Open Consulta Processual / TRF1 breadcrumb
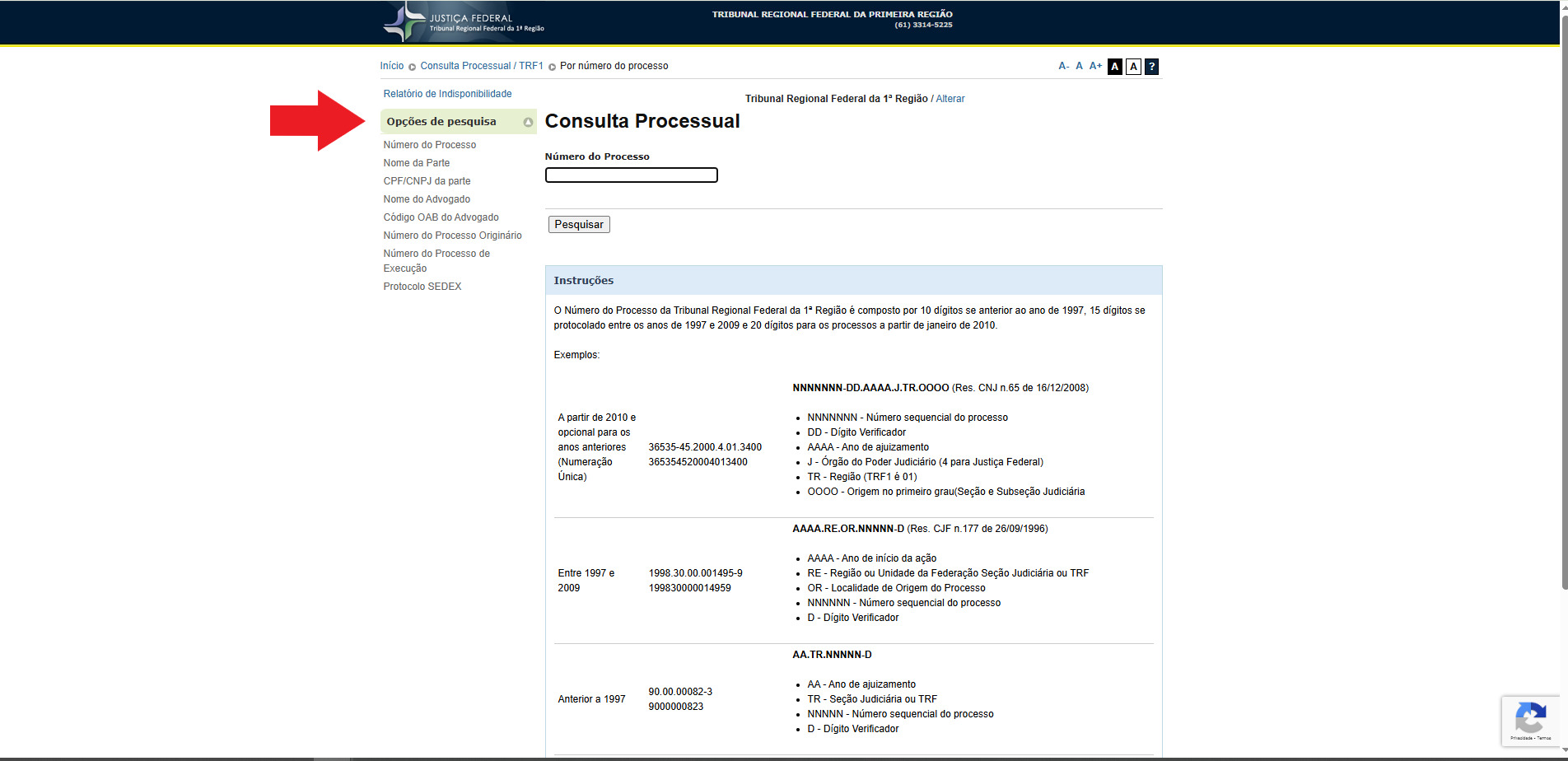 coord(481,66)
